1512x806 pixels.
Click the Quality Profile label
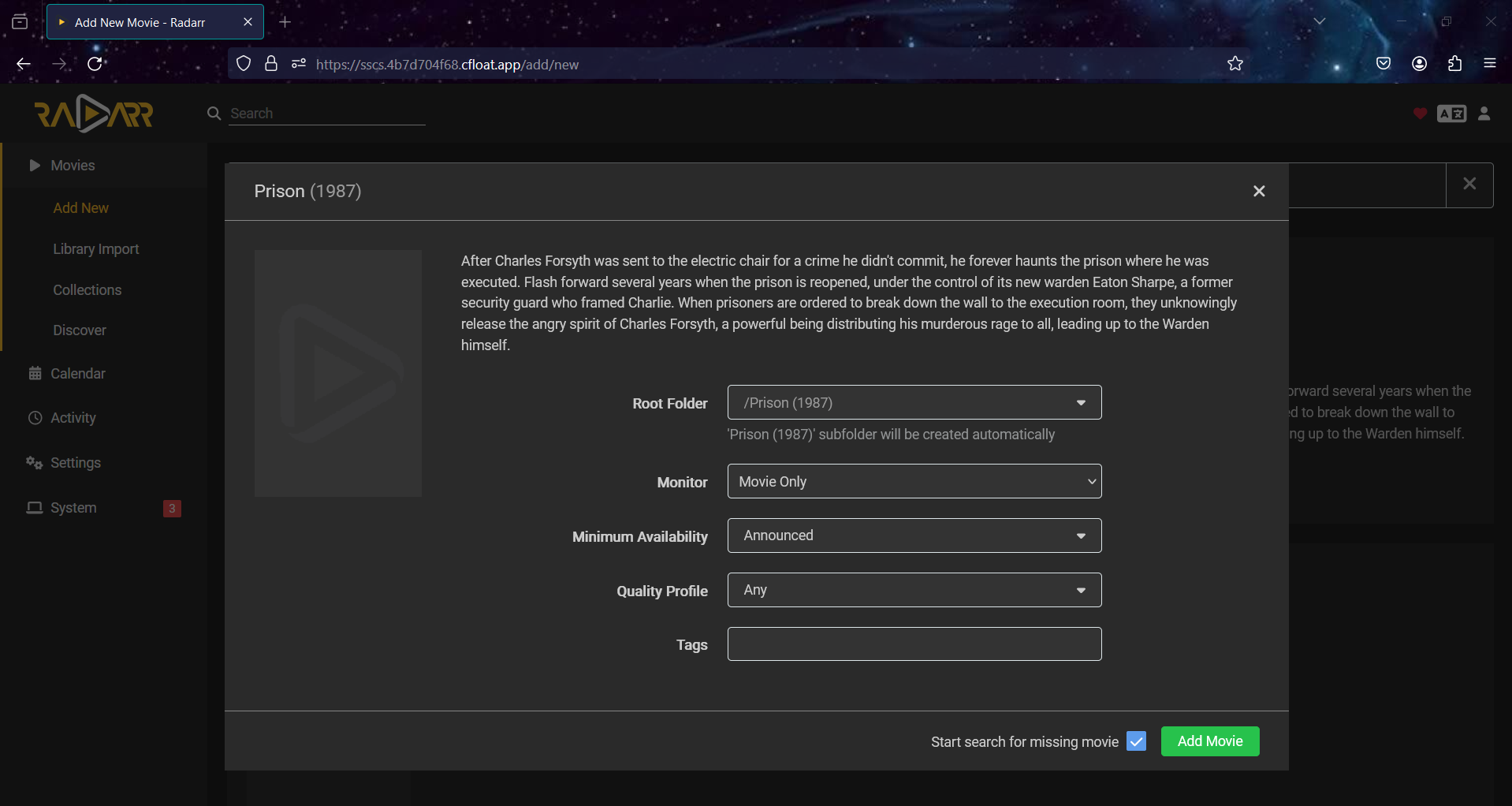click(662, 591)
